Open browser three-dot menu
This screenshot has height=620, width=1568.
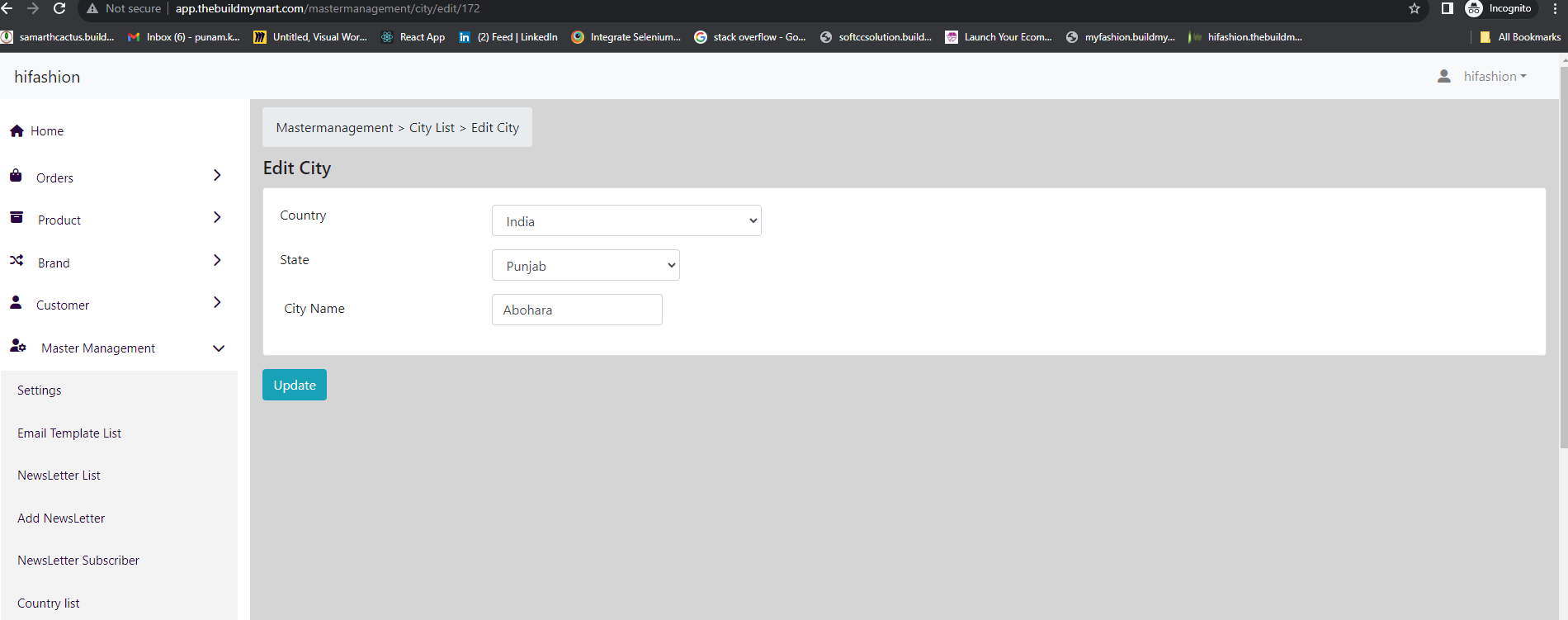(x=1555, y=8)
